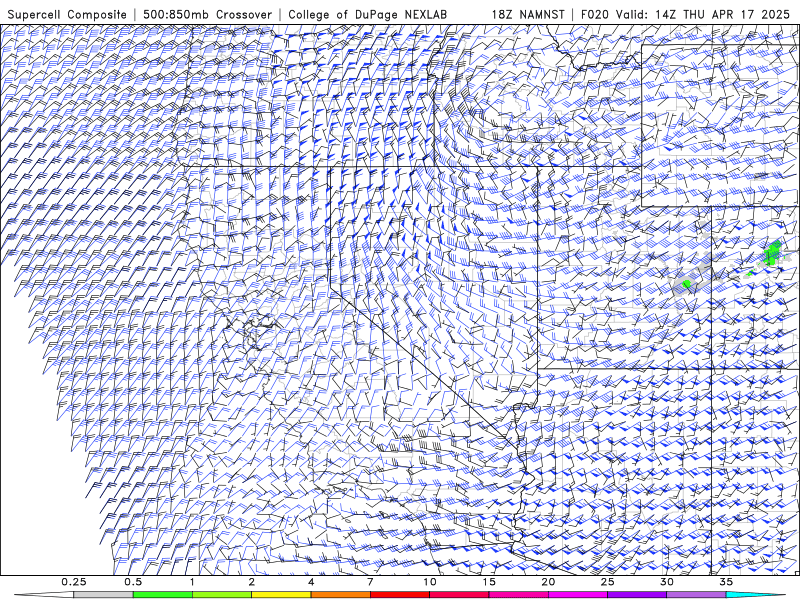
Task: Click the '18Z NAMNST' model run label
Action: 528,14
